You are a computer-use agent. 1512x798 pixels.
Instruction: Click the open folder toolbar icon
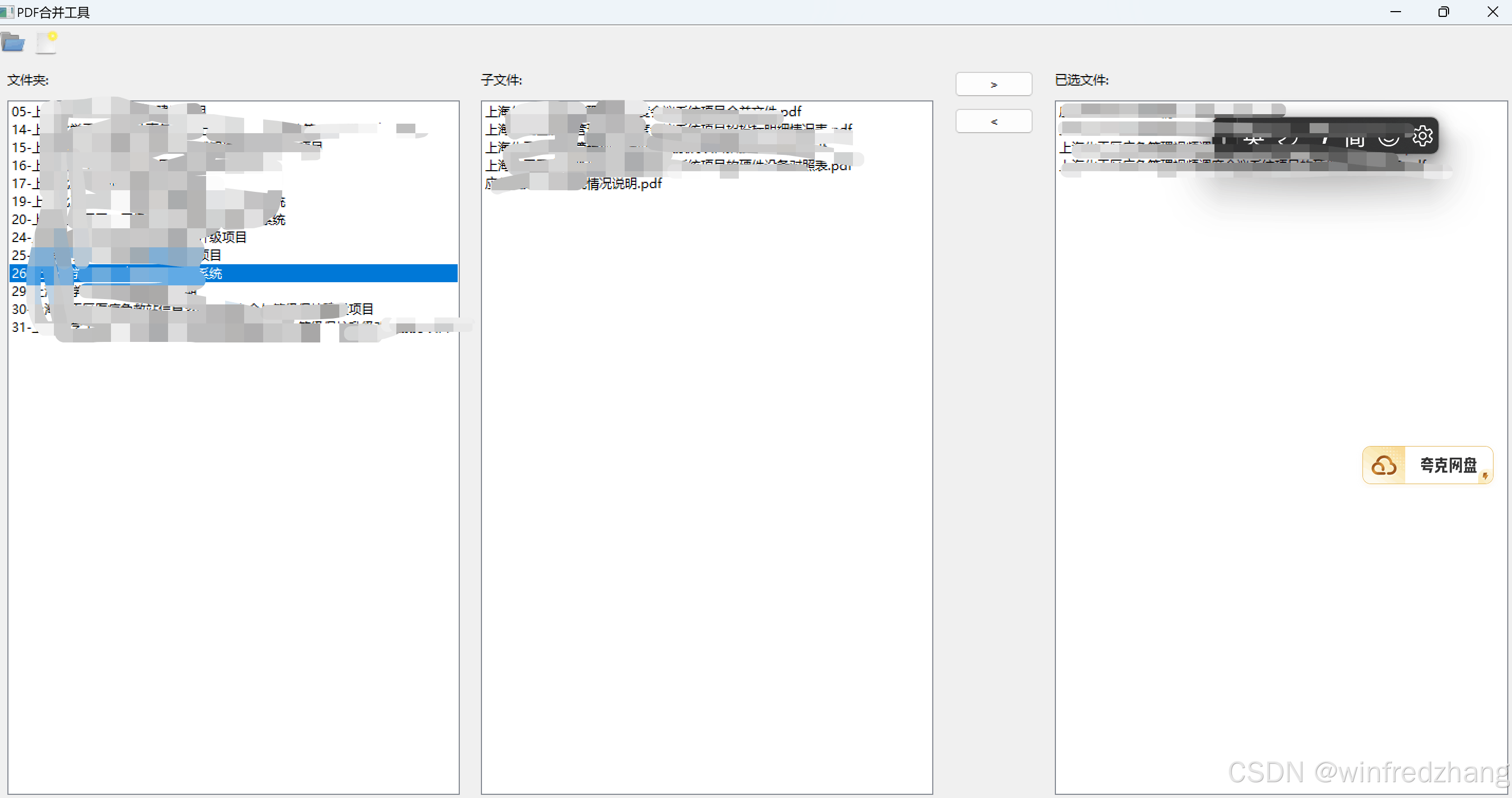(x=13, y=42)
